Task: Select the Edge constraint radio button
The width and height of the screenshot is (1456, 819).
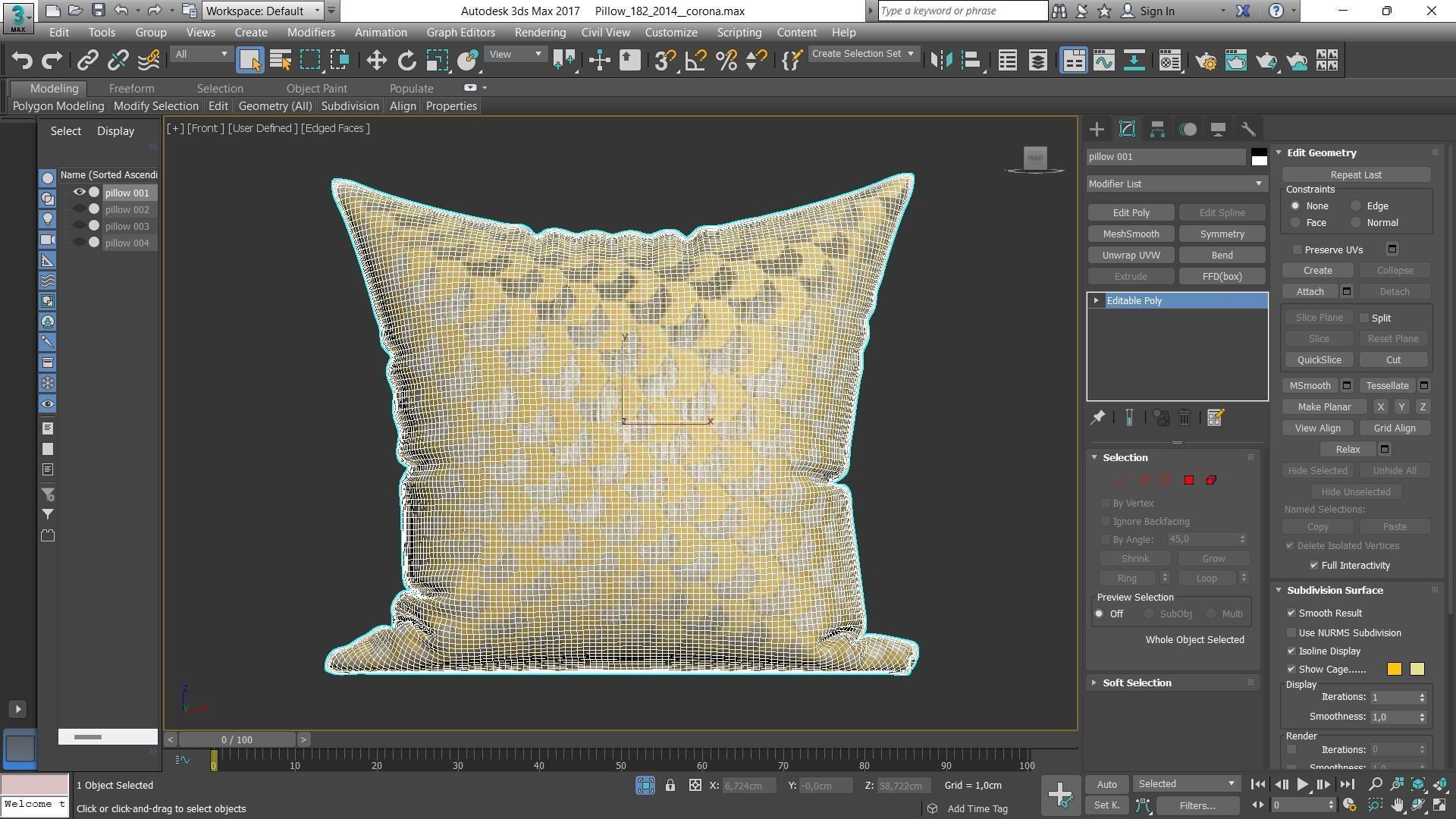Action: pyautogui.click(x=1357, y=206)
